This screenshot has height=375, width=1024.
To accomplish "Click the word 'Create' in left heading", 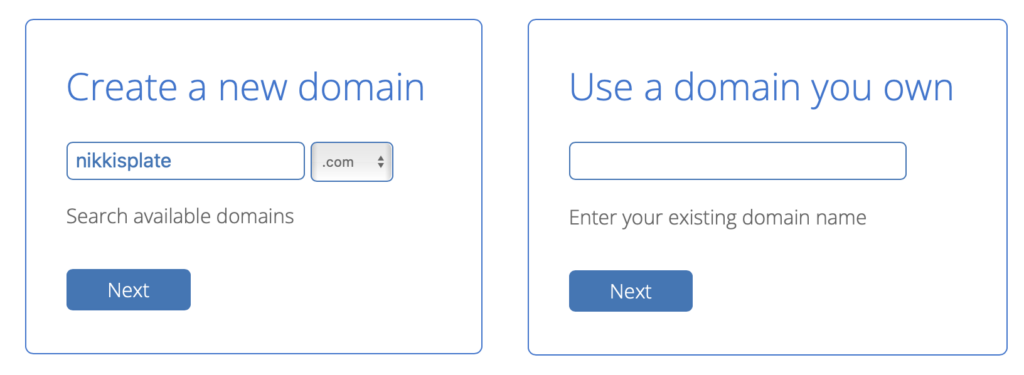I will [122, 88].
